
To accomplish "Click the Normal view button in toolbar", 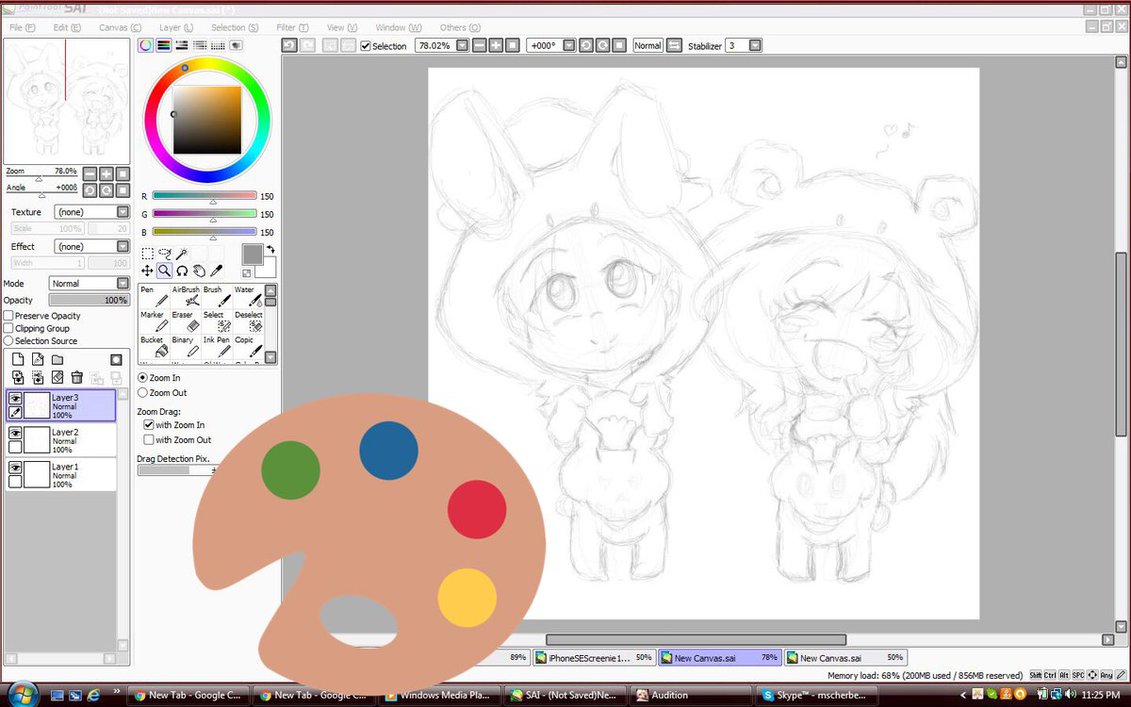I will [x=648, y=45].
